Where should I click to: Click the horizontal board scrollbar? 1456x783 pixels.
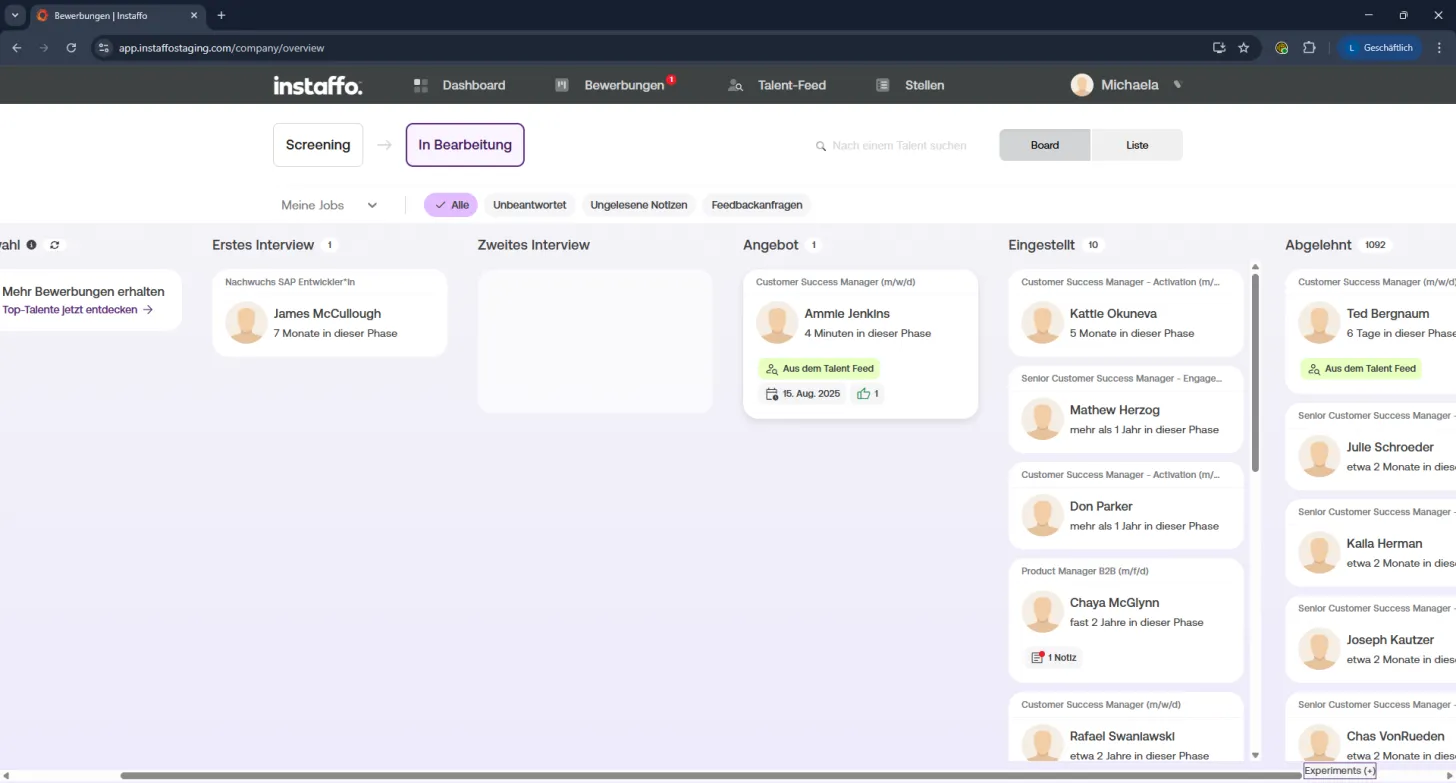(711, 775)
